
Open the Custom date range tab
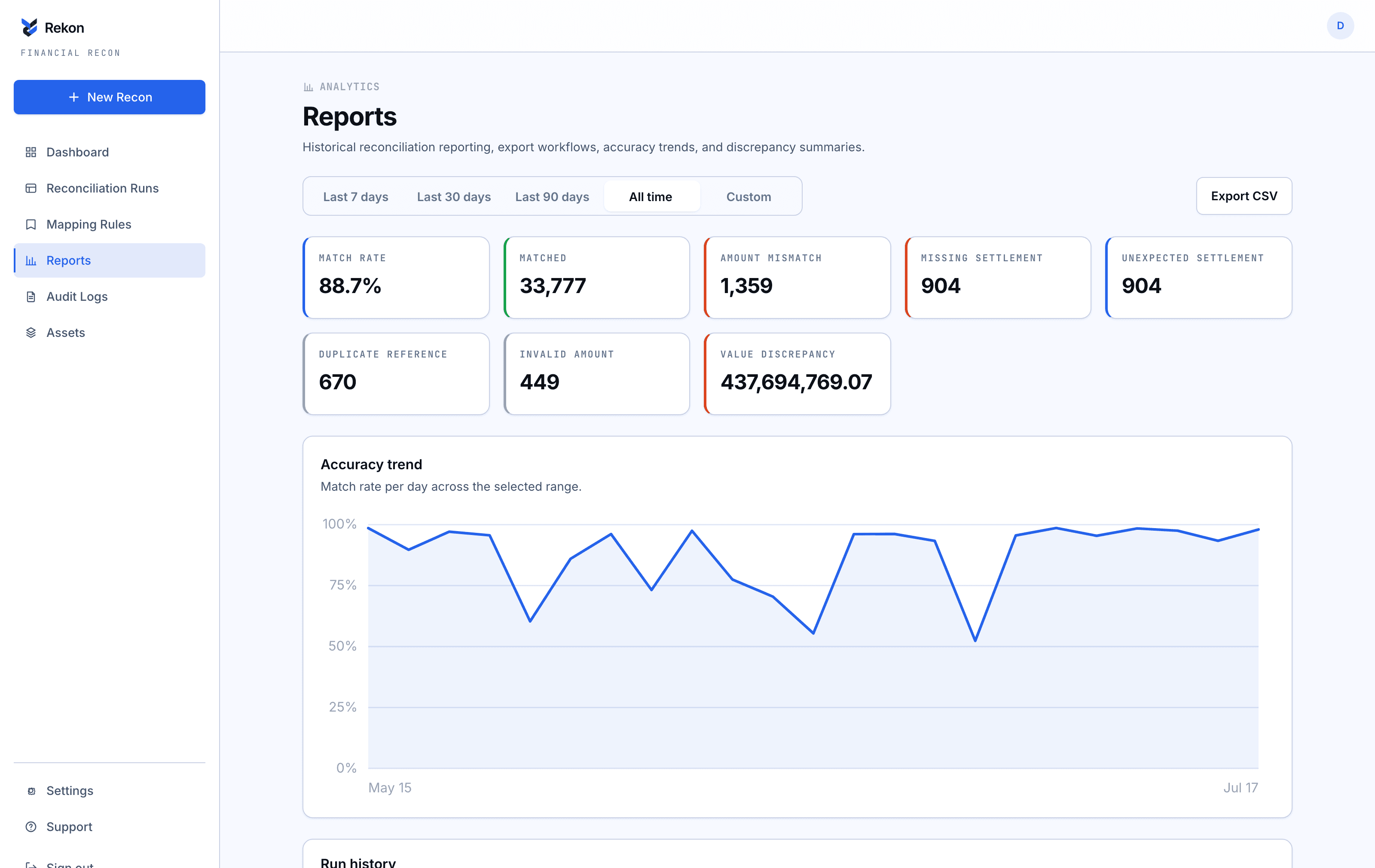tap(749, 196)
